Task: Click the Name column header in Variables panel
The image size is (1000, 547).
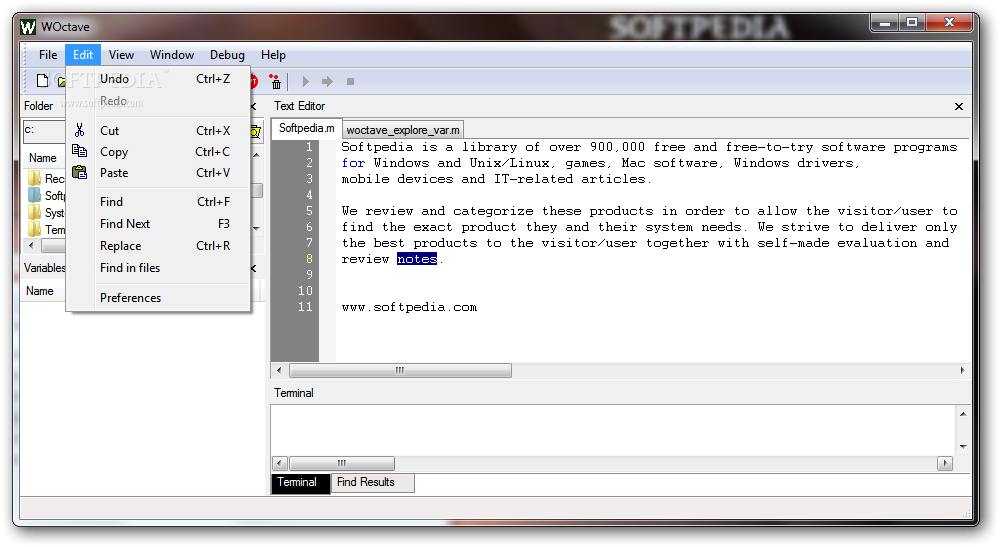Action: [40, 291]
